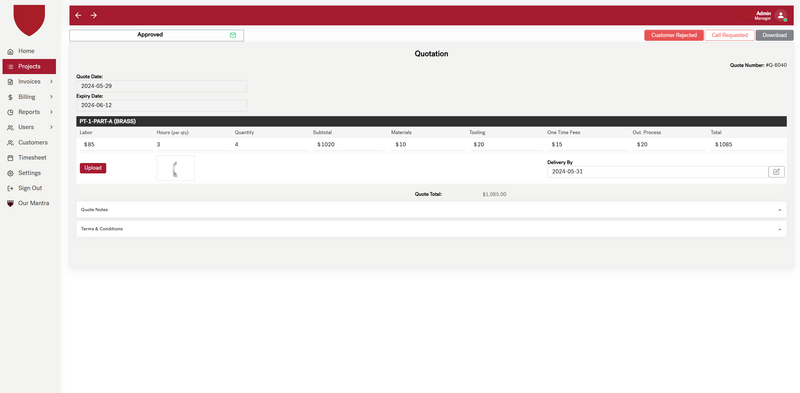The image size is (800, 393).
Task: Select Sign Out in sidebar
Action: click(x=29, y=188)
